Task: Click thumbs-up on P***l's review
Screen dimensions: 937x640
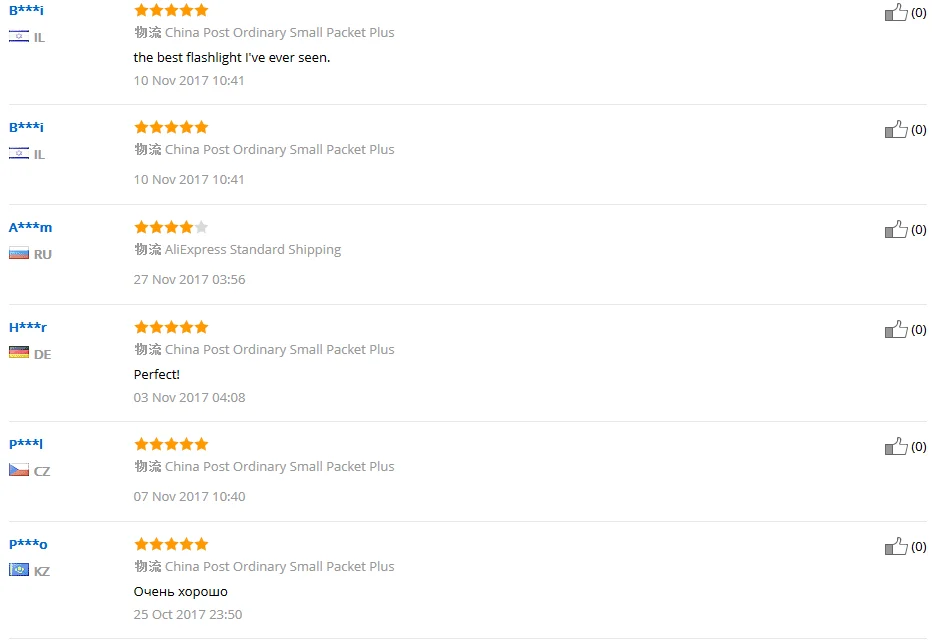Action: point(896,447)
